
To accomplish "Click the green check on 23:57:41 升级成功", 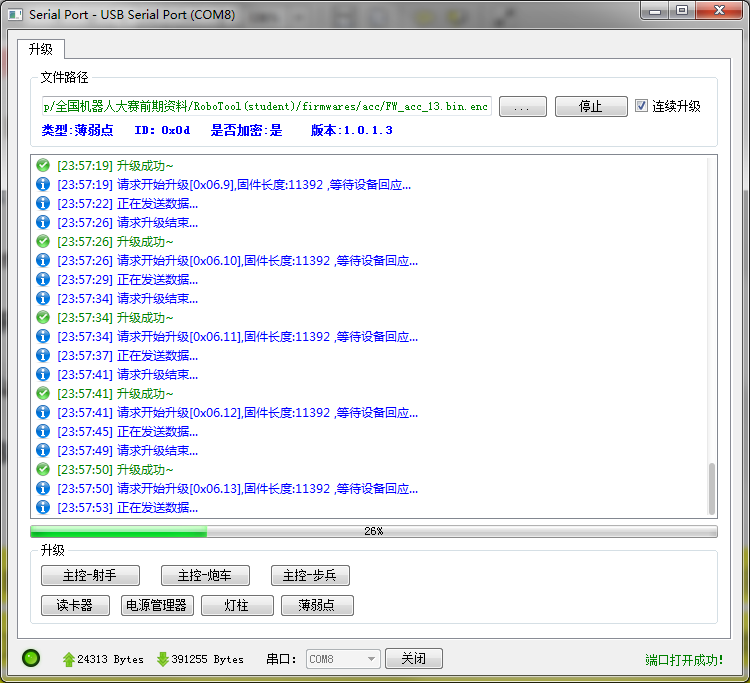I will point(43,393).
